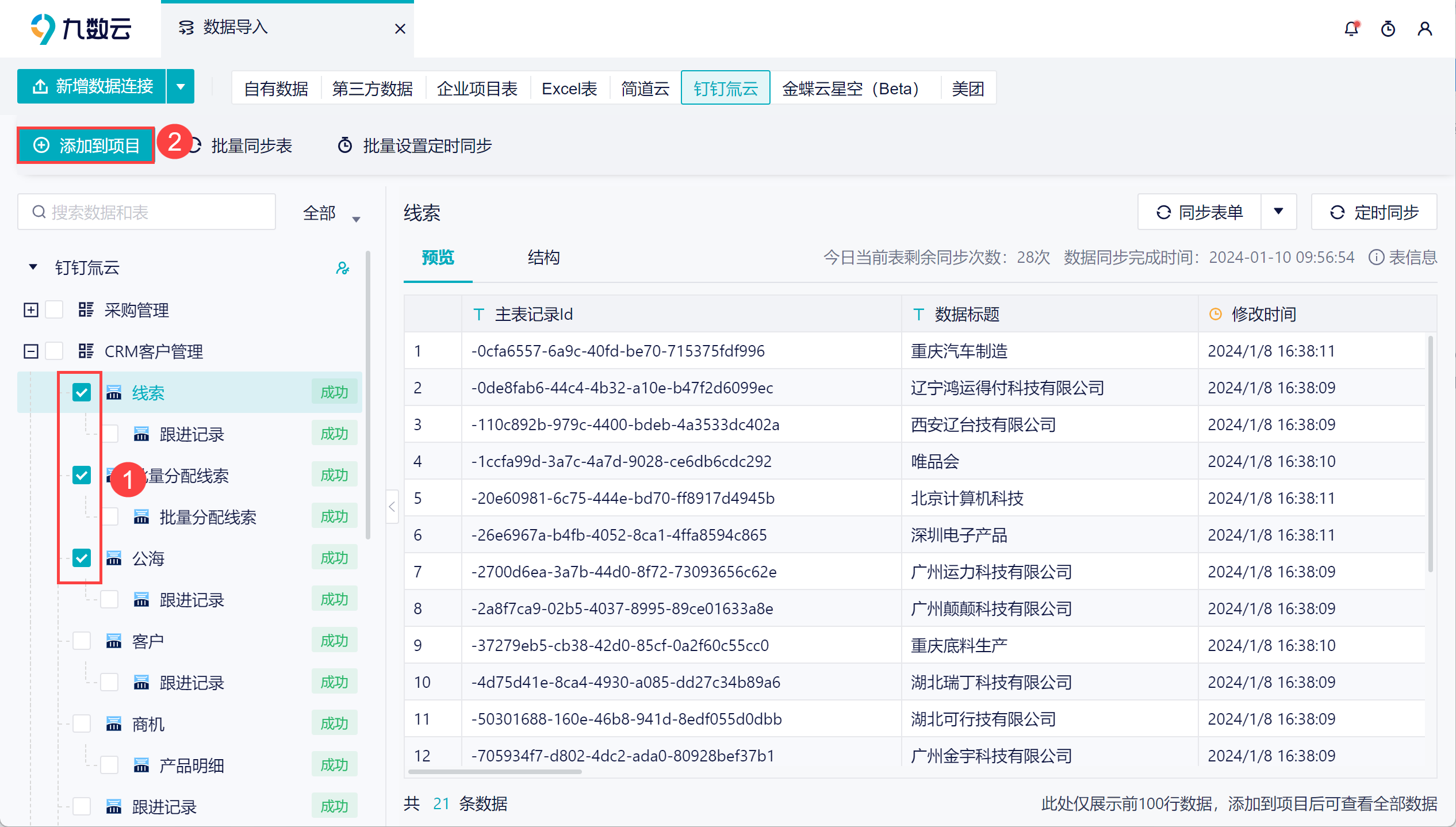Screen dimensions: 1456x827
Task: Switch to the 结构 tab
Action: pyautogui.click(x=543, y=257)
